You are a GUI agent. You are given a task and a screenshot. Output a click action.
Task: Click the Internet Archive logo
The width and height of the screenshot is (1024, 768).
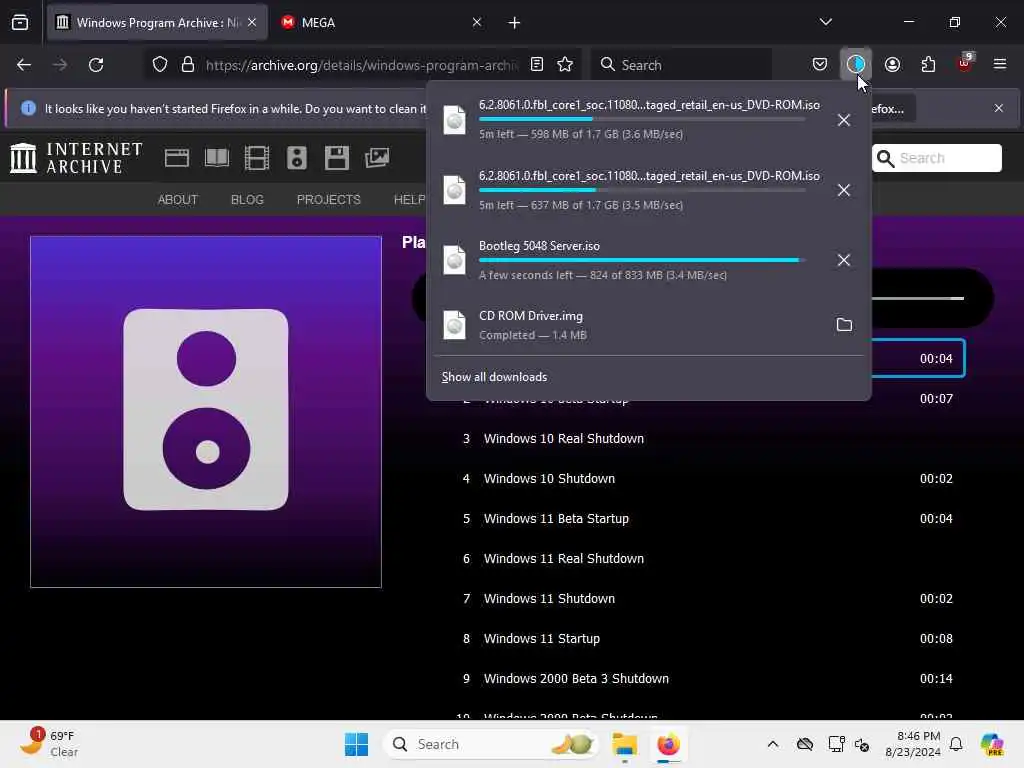click(76, 158)
